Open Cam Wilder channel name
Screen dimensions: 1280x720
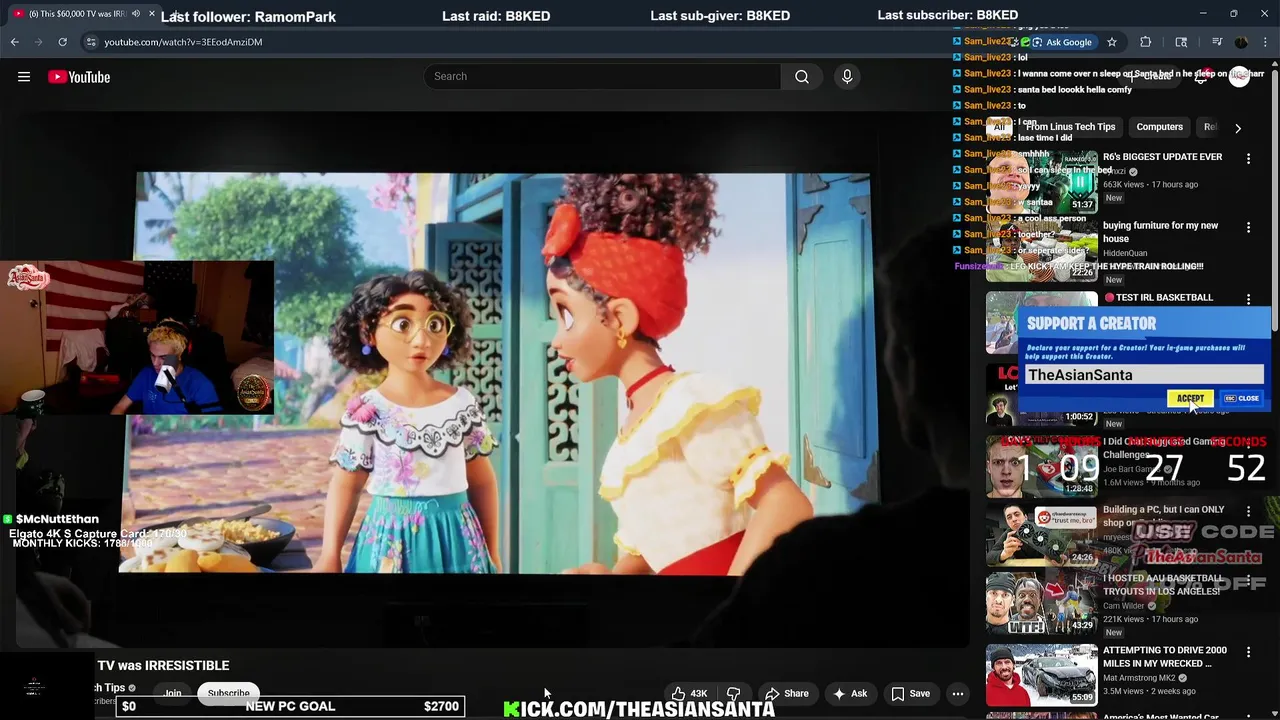pos(1124,606)
